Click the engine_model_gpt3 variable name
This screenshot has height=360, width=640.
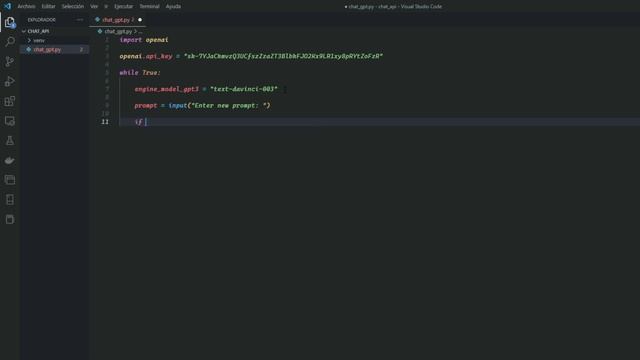point(167,89)
